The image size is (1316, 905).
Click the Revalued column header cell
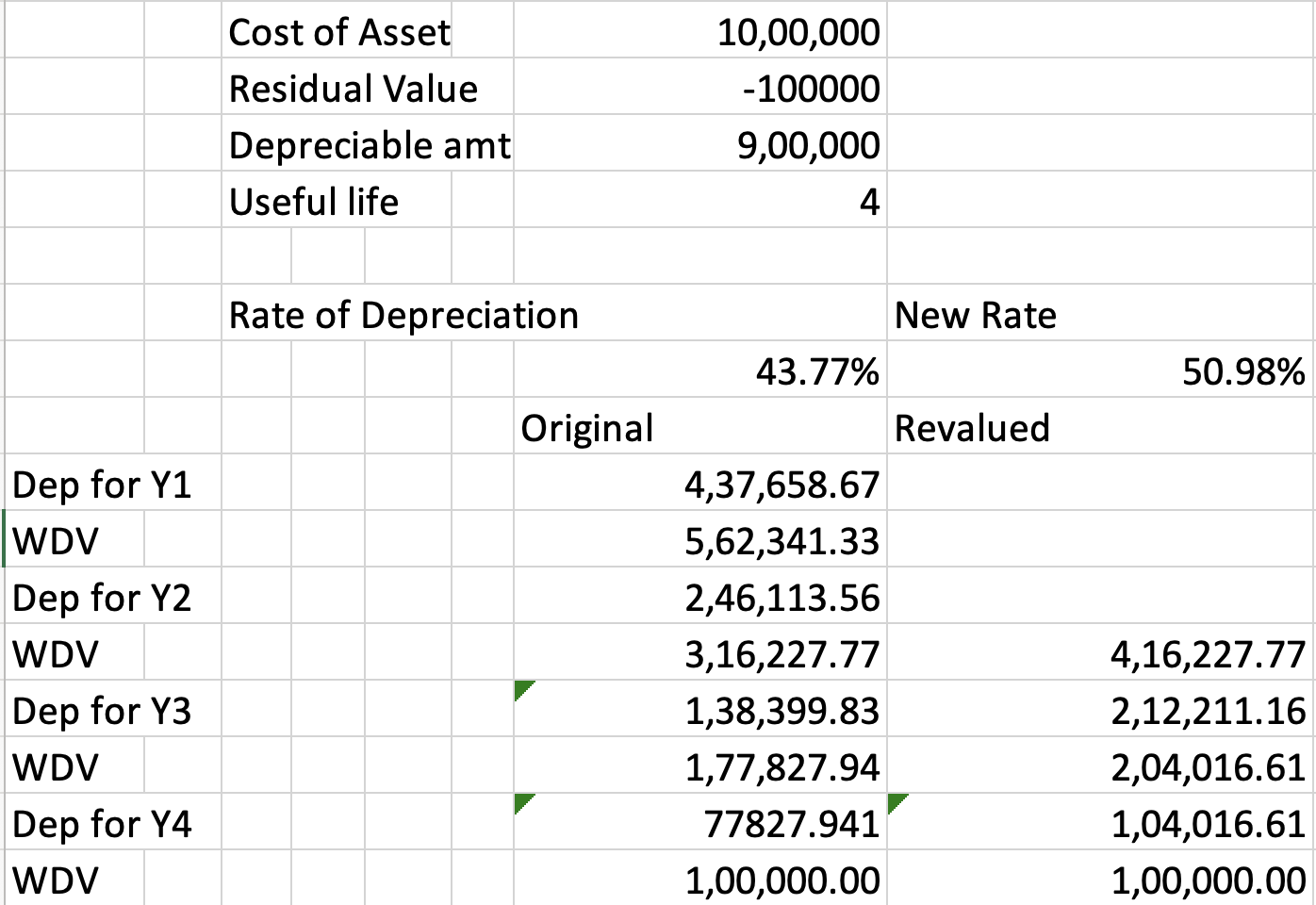[971, 429]
